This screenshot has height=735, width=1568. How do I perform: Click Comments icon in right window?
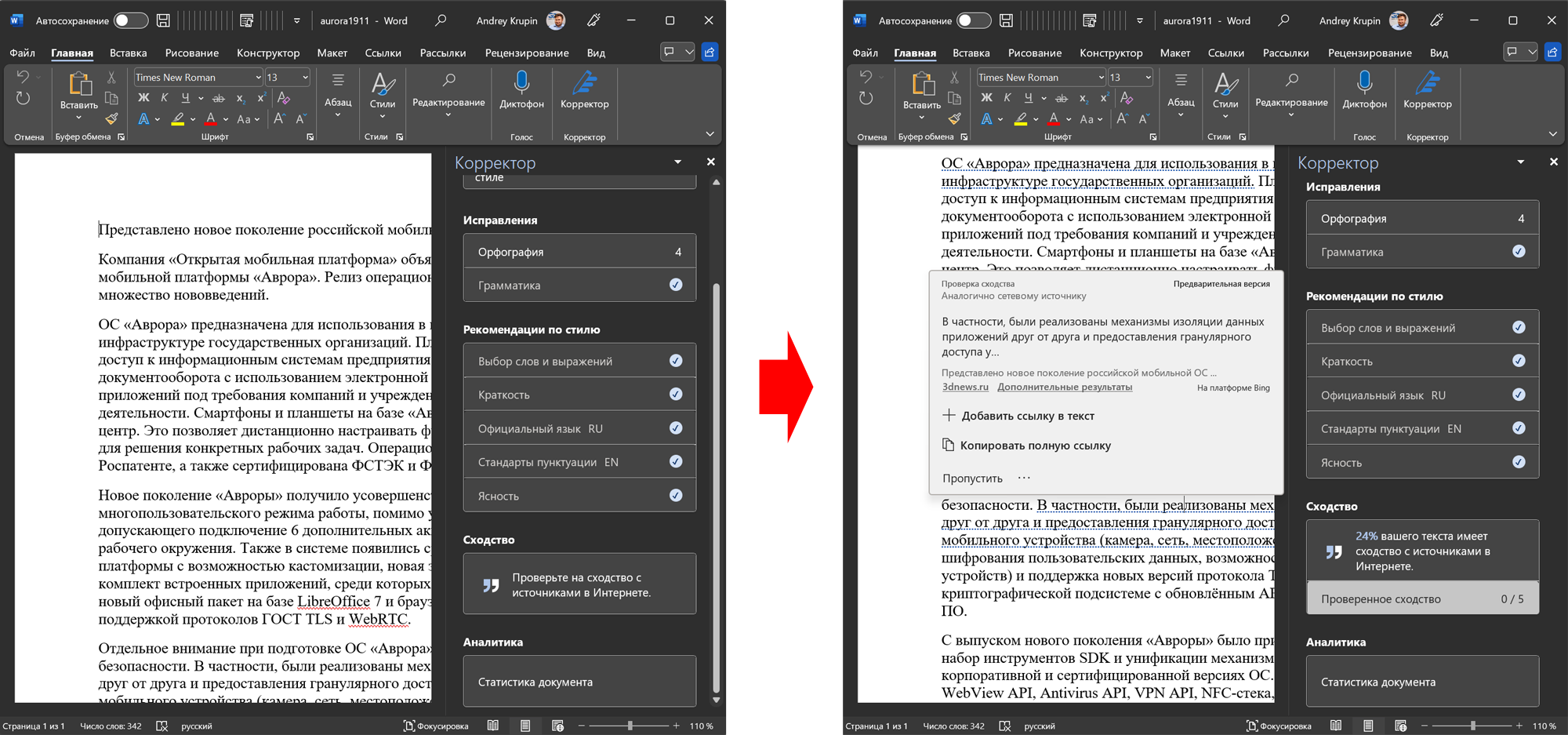1512,52
